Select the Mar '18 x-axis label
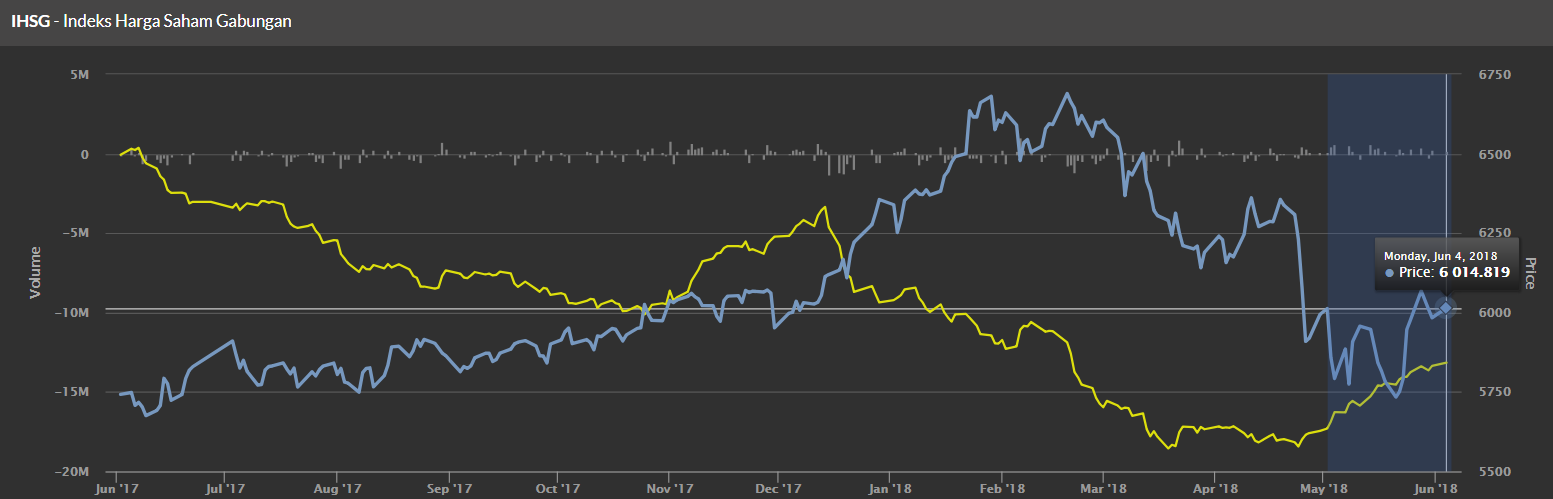The width and height of the screenshot is (1553, 499). [x=1102, y=489]
